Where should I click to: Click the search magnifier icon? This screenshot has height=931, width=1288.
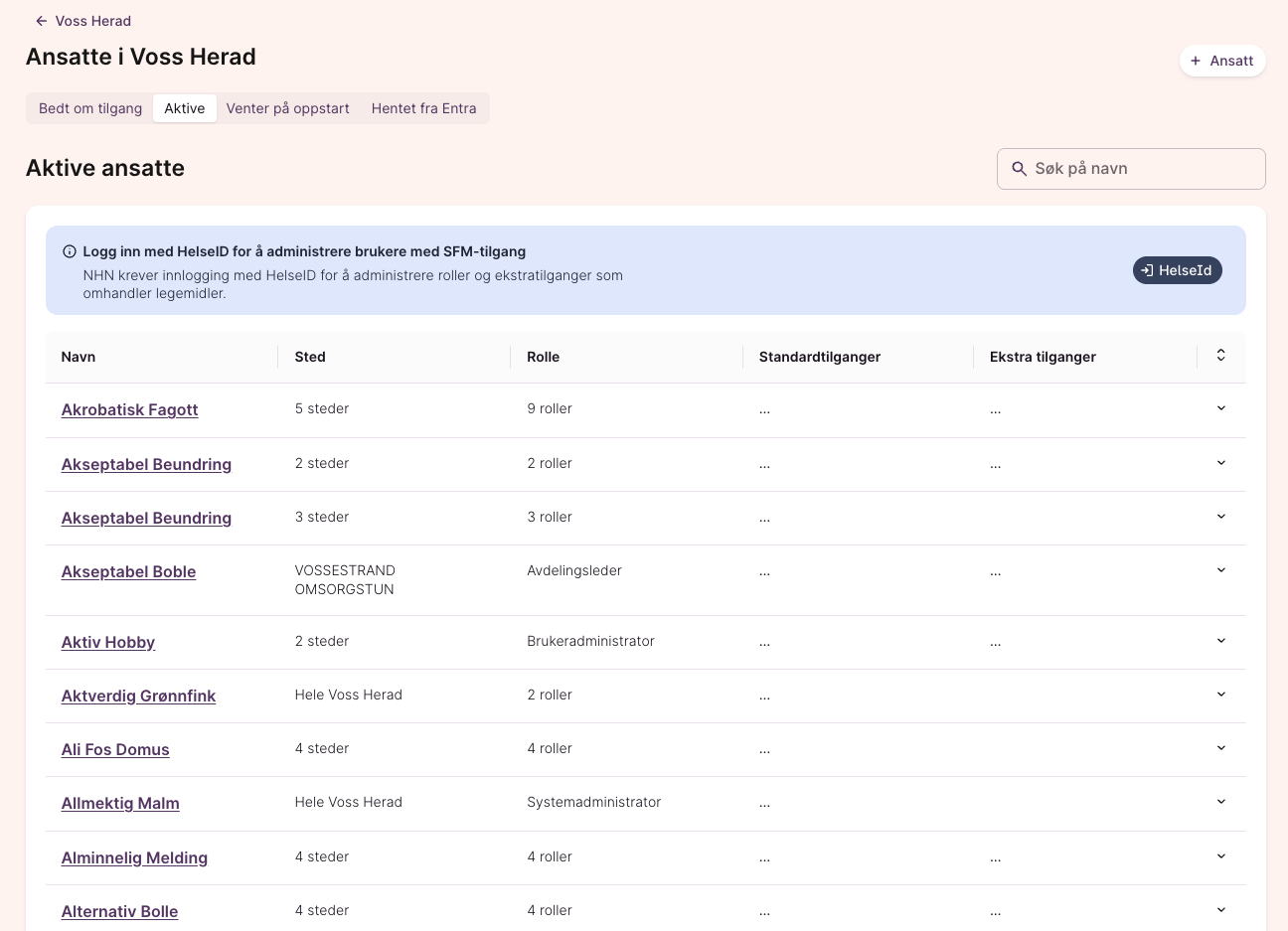pos(1019,169)
